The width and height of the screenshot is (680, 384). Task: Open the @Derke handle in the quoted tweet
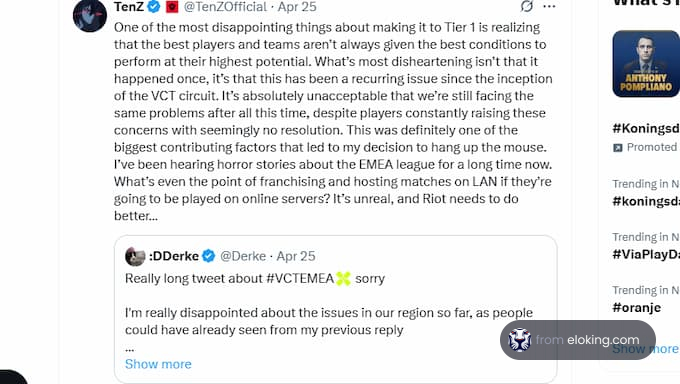pyautogui.click(x=243, y=256)
